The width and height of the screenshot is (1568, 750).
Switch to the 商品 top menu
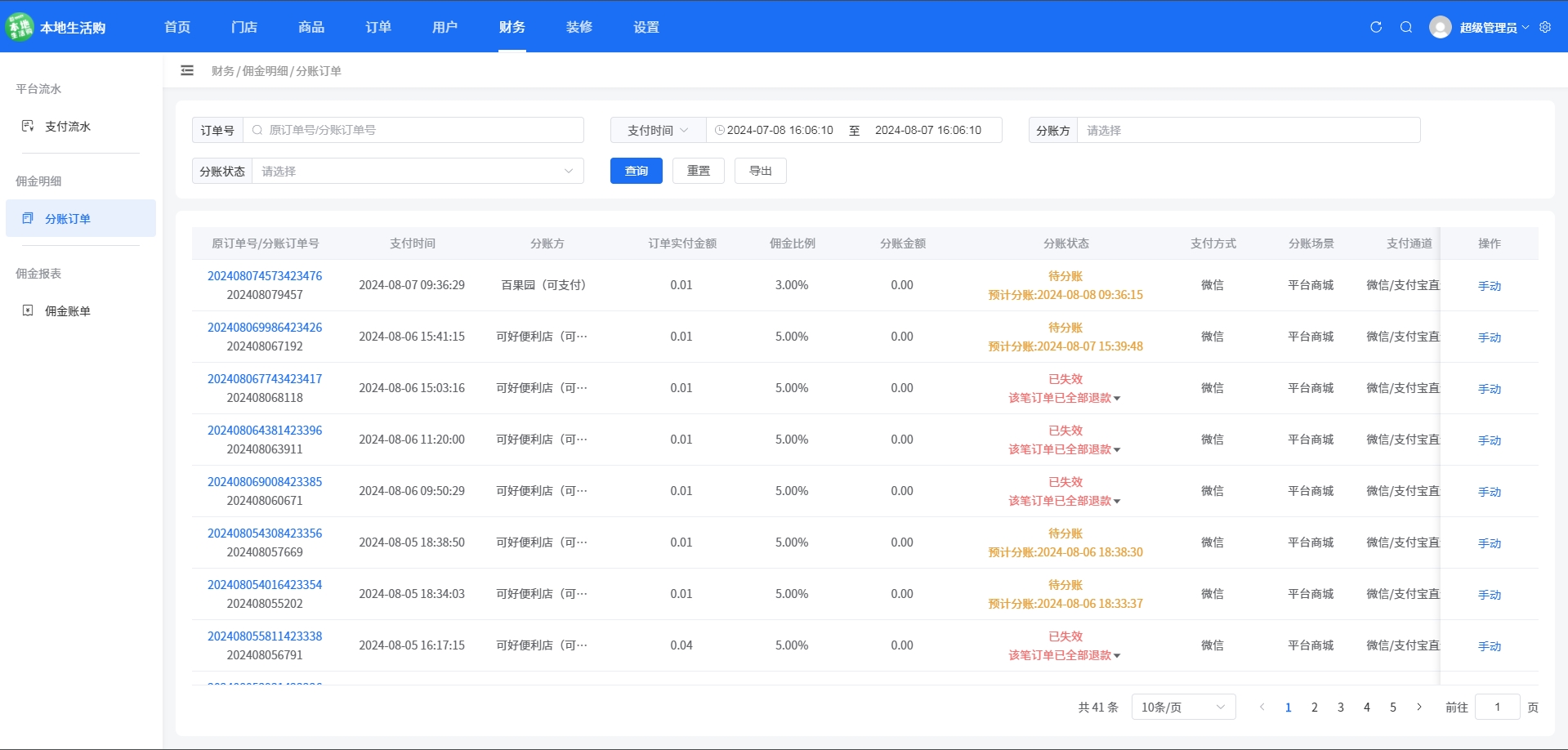pyautogui.click(x=311, y=27)
